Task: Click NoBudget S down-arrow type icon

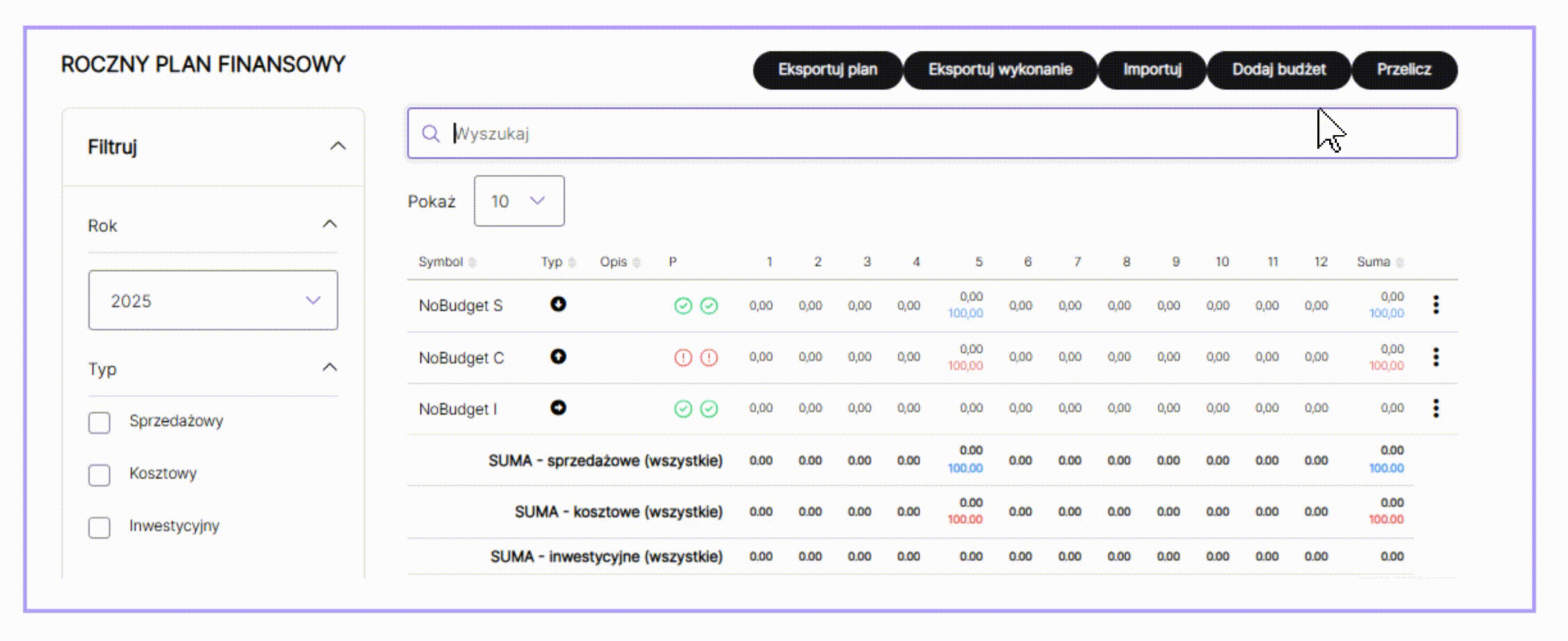Action: point(558,304)
